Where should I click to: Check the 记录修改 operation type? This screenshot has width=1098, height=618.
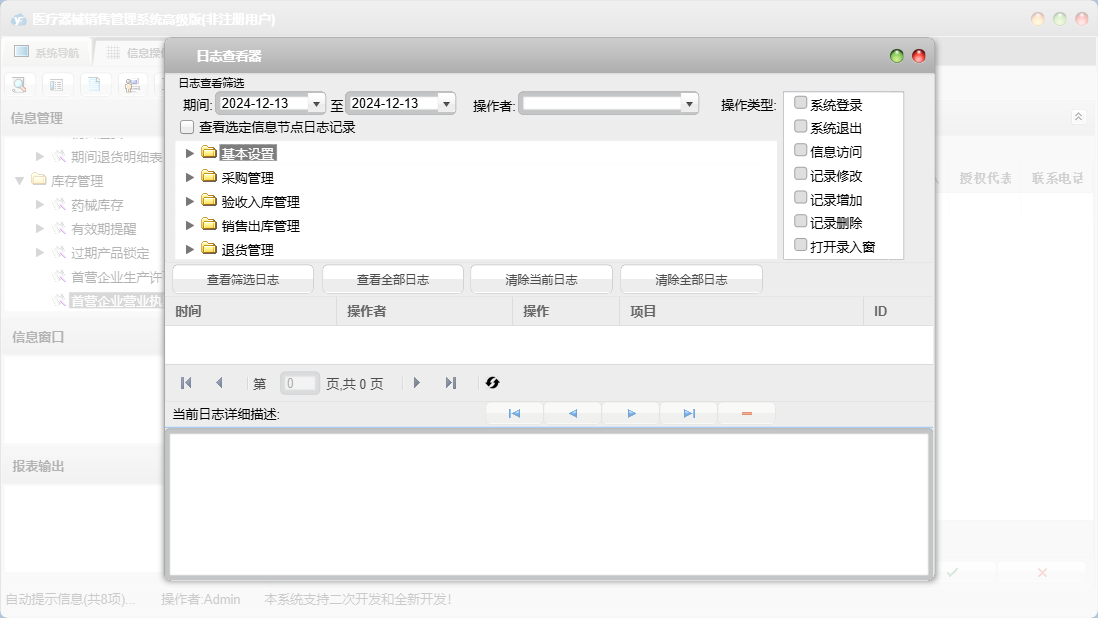(x=800, y=174)
